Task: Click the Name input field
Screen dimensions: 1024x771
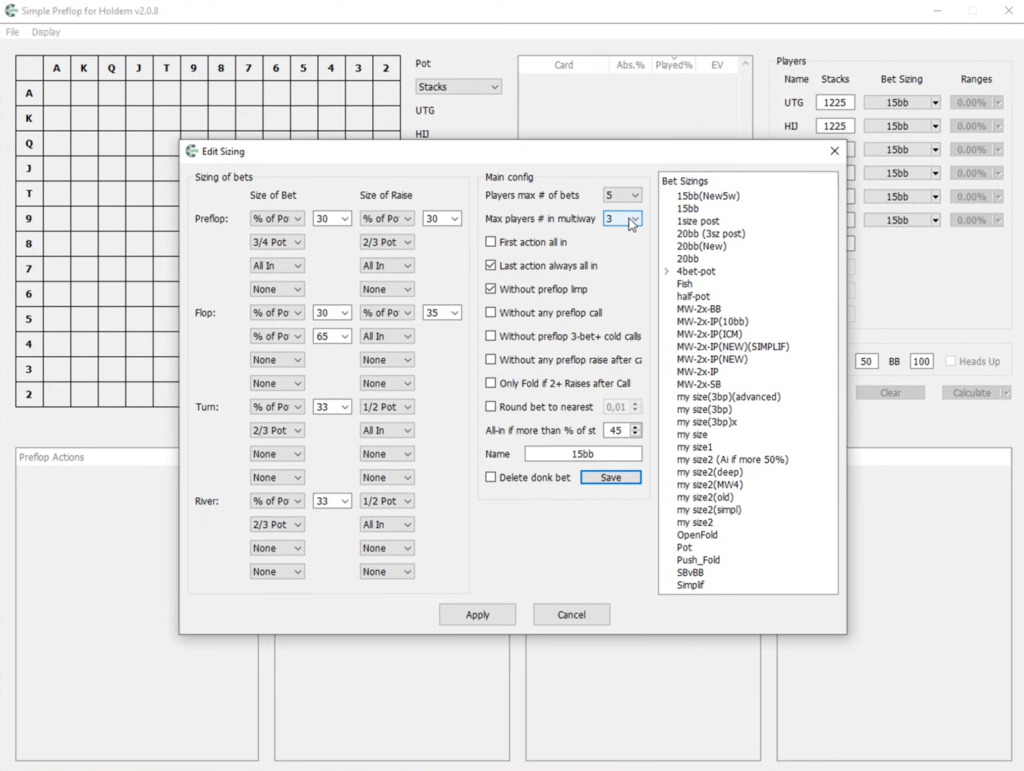Action: [583, 454]
